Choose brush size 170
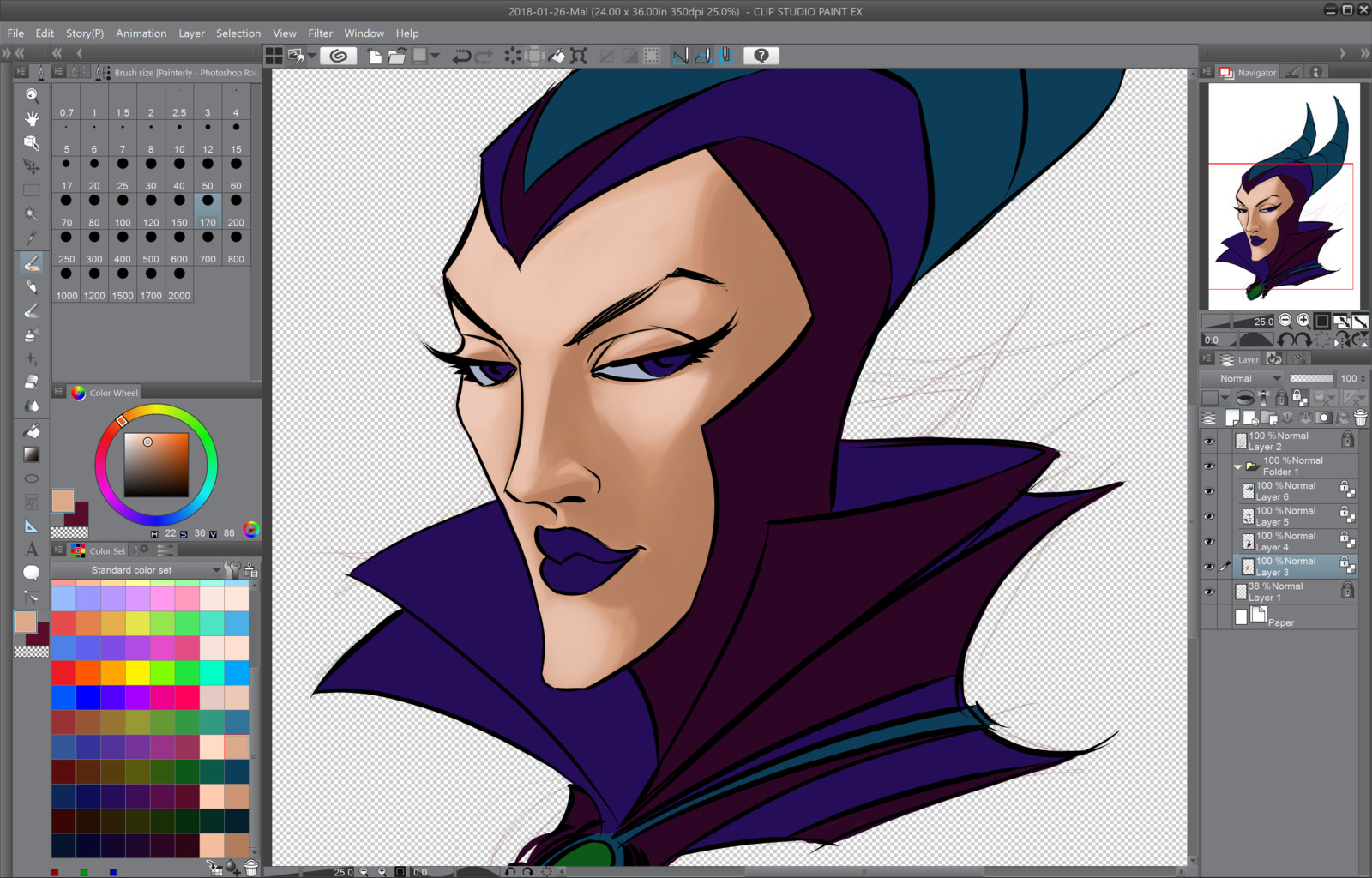Image resolution: width=1372 pixels, height=878 pixels. tap(208, 211)
